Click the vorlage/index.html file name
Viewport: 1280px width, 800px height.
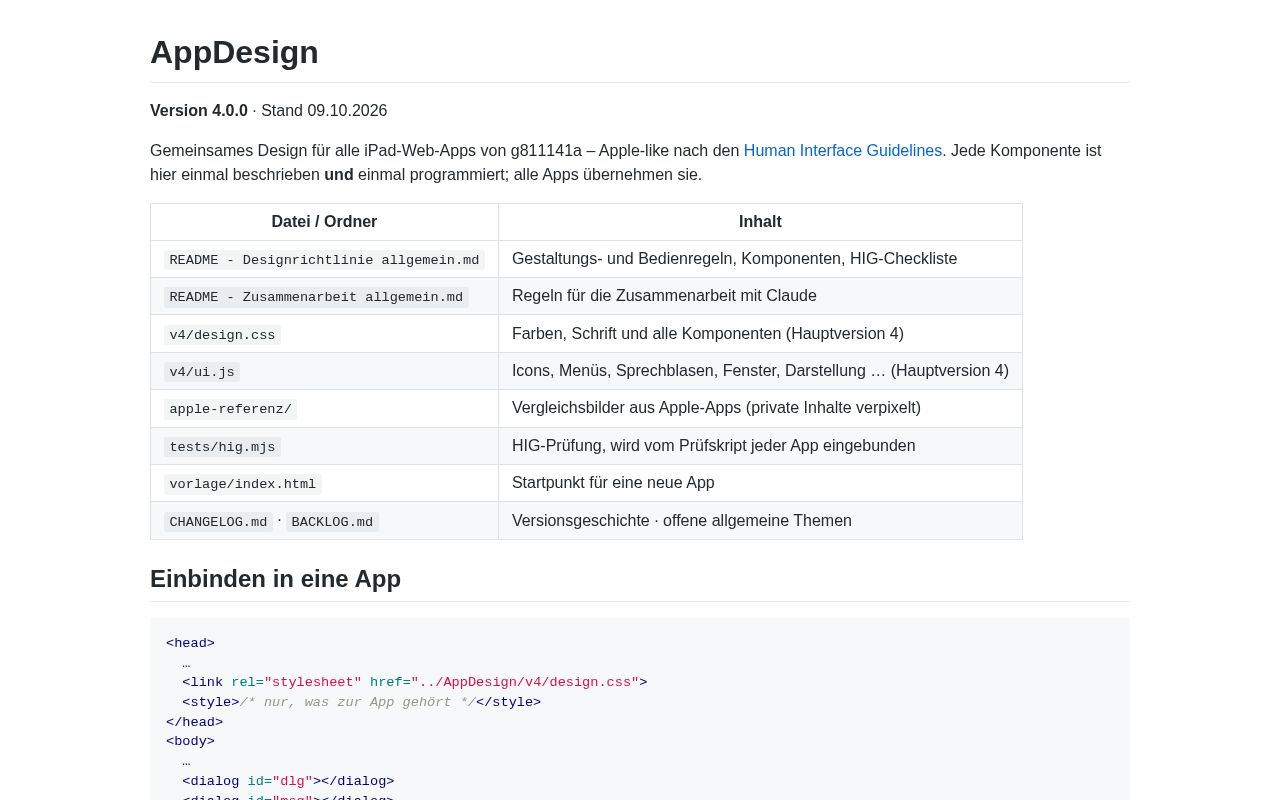coord(242,484)
